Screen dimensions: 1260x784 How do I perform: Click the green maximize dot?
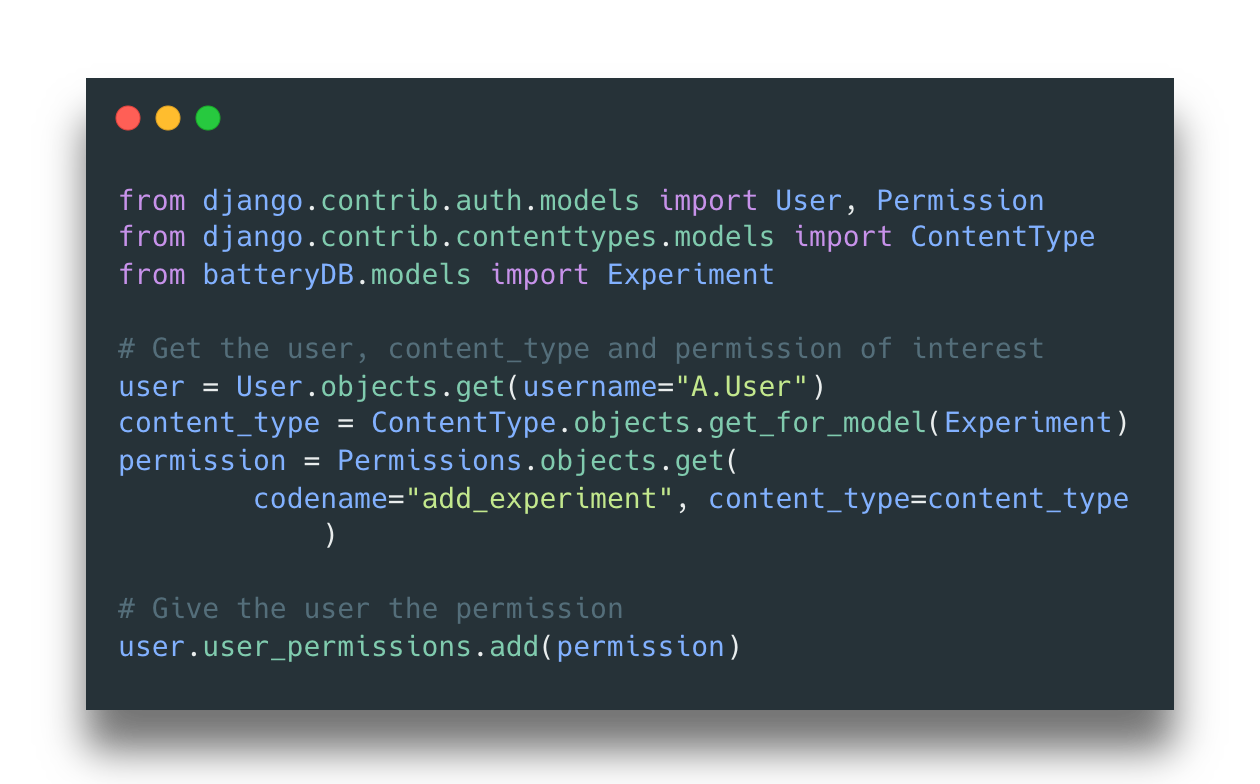coord(208,118)
